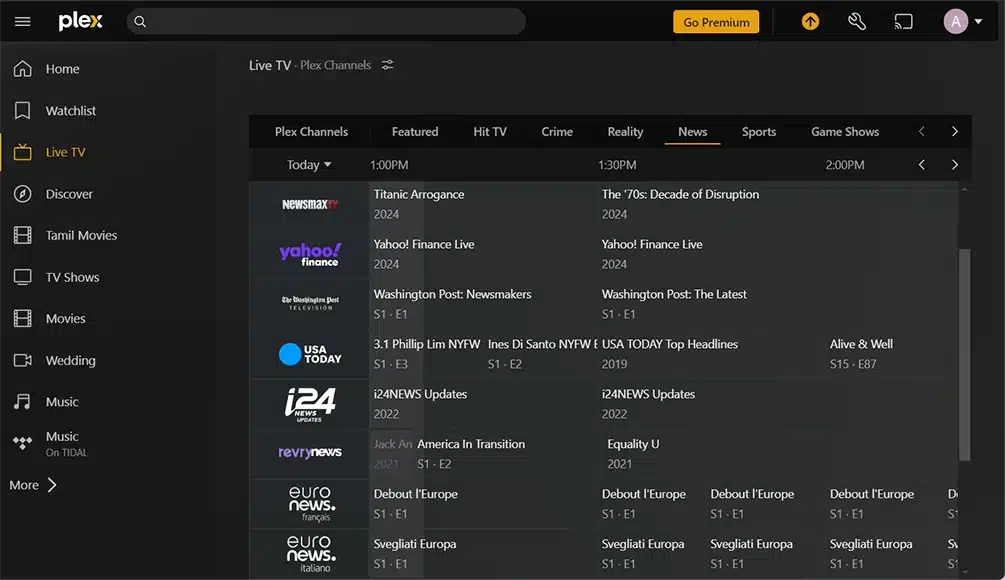
Task: Switch to the Game Shows tab
Action: tap(845, 132)
